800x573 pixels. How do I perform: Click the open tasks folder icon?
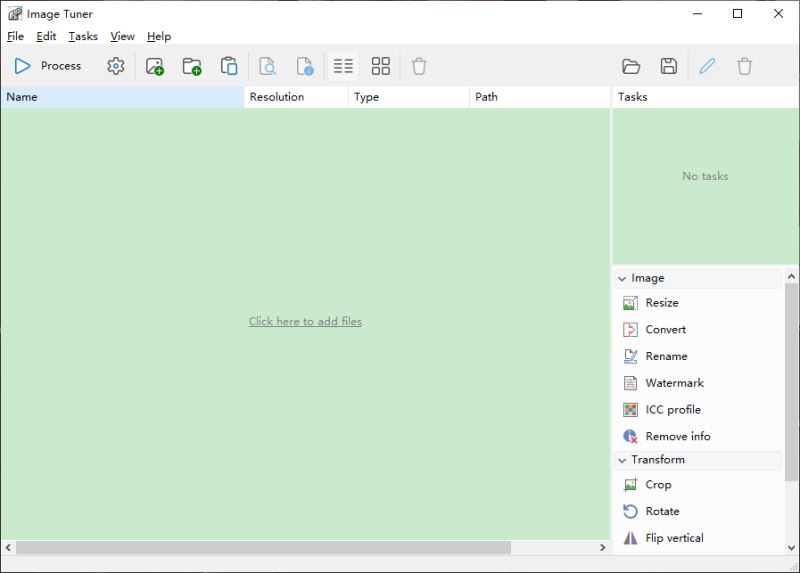631,66
